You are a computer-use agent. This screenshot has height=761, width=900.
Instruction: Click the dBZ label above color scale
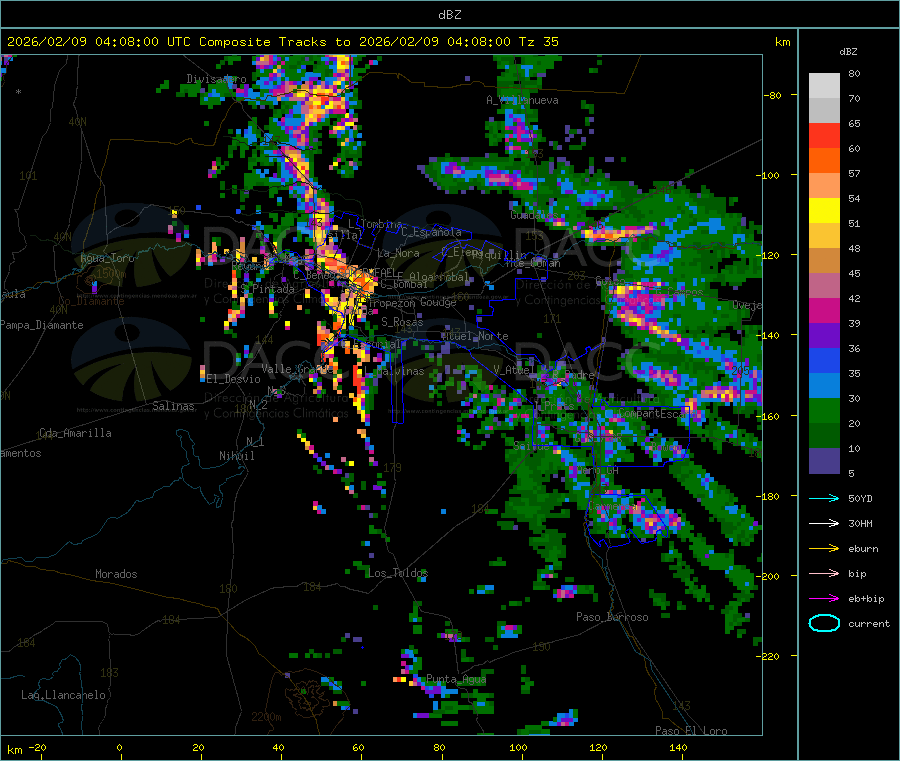pos(848,52)
